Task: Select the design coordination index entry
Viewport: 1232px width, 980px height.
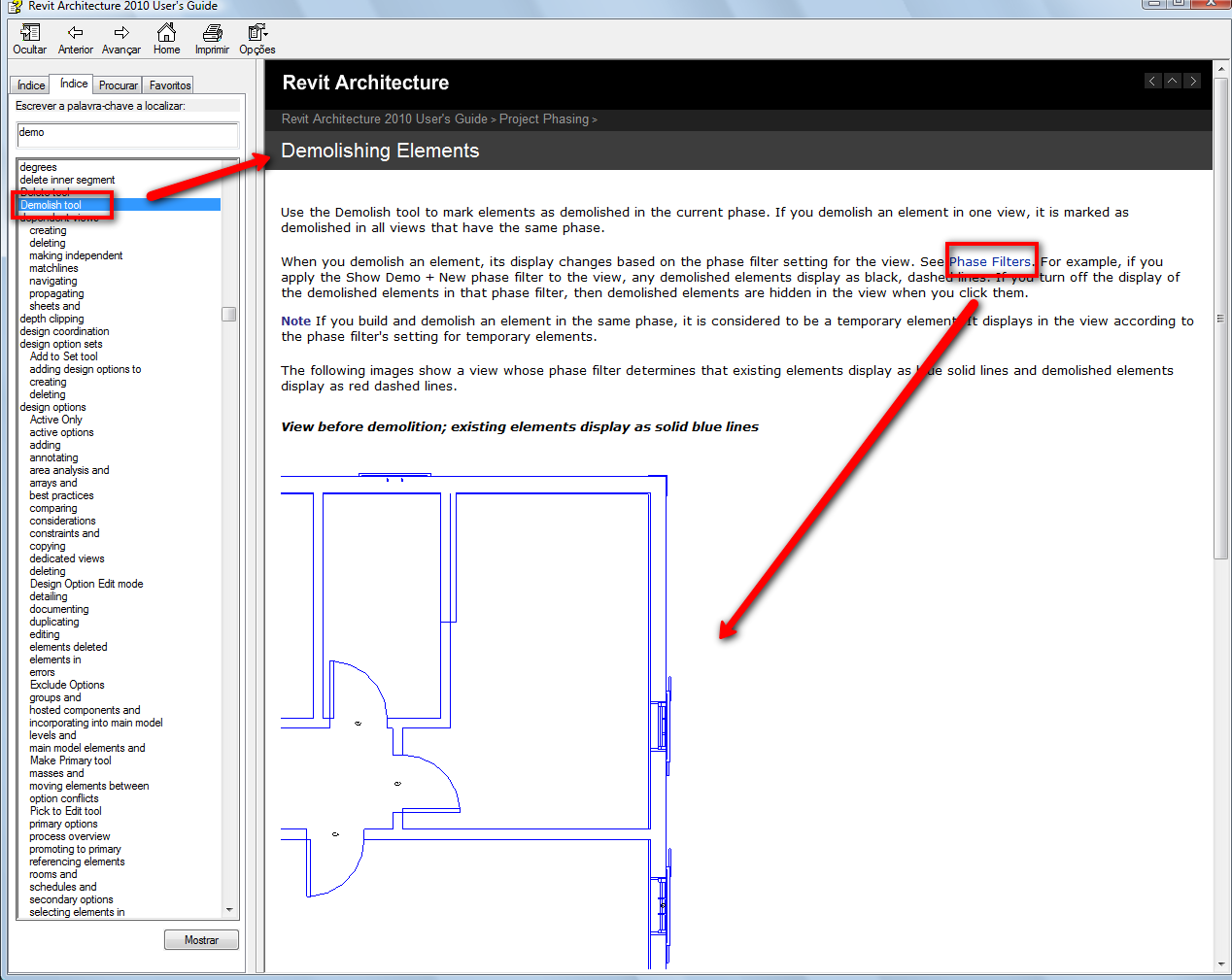Action: pos(64,331)
